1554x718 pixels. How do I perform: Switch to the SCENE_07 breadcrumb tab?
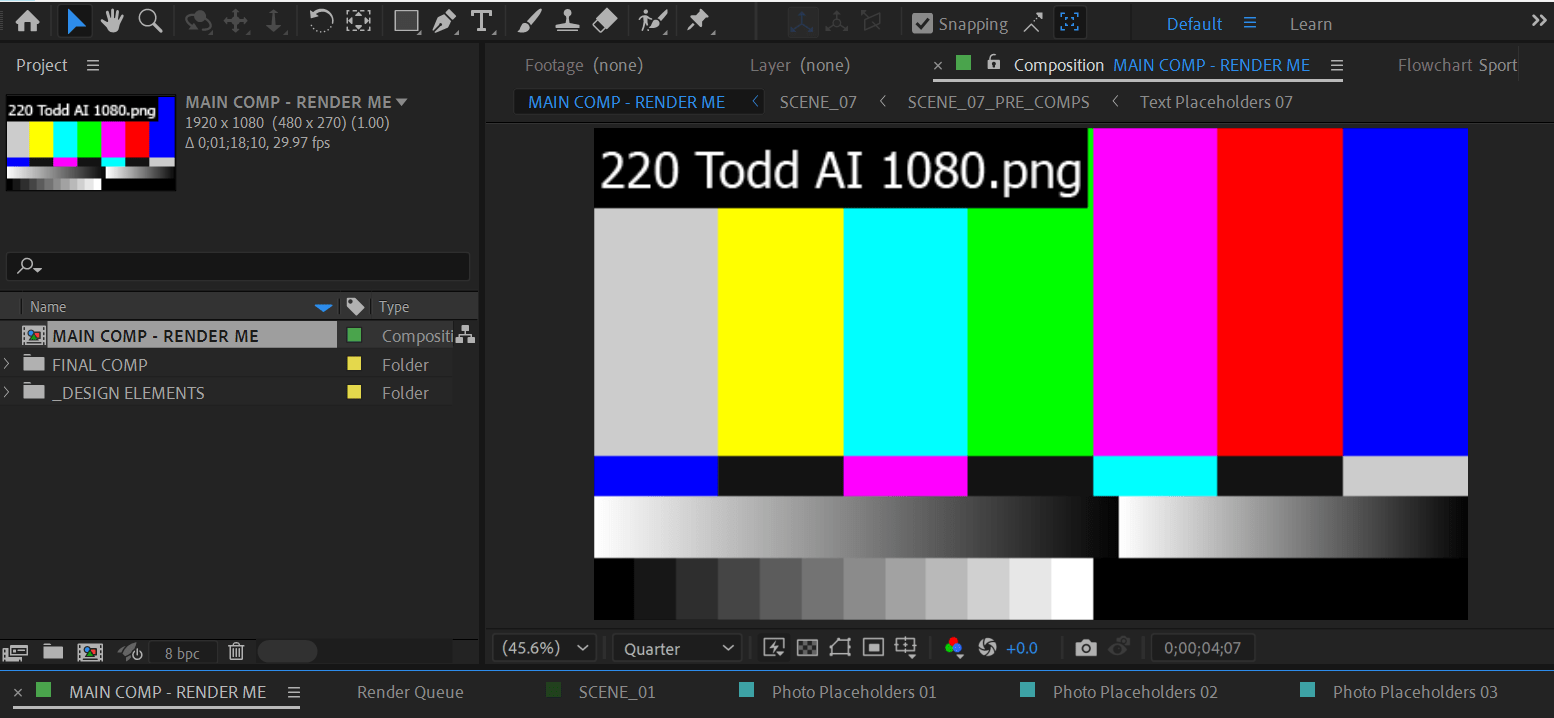[818, 101]
